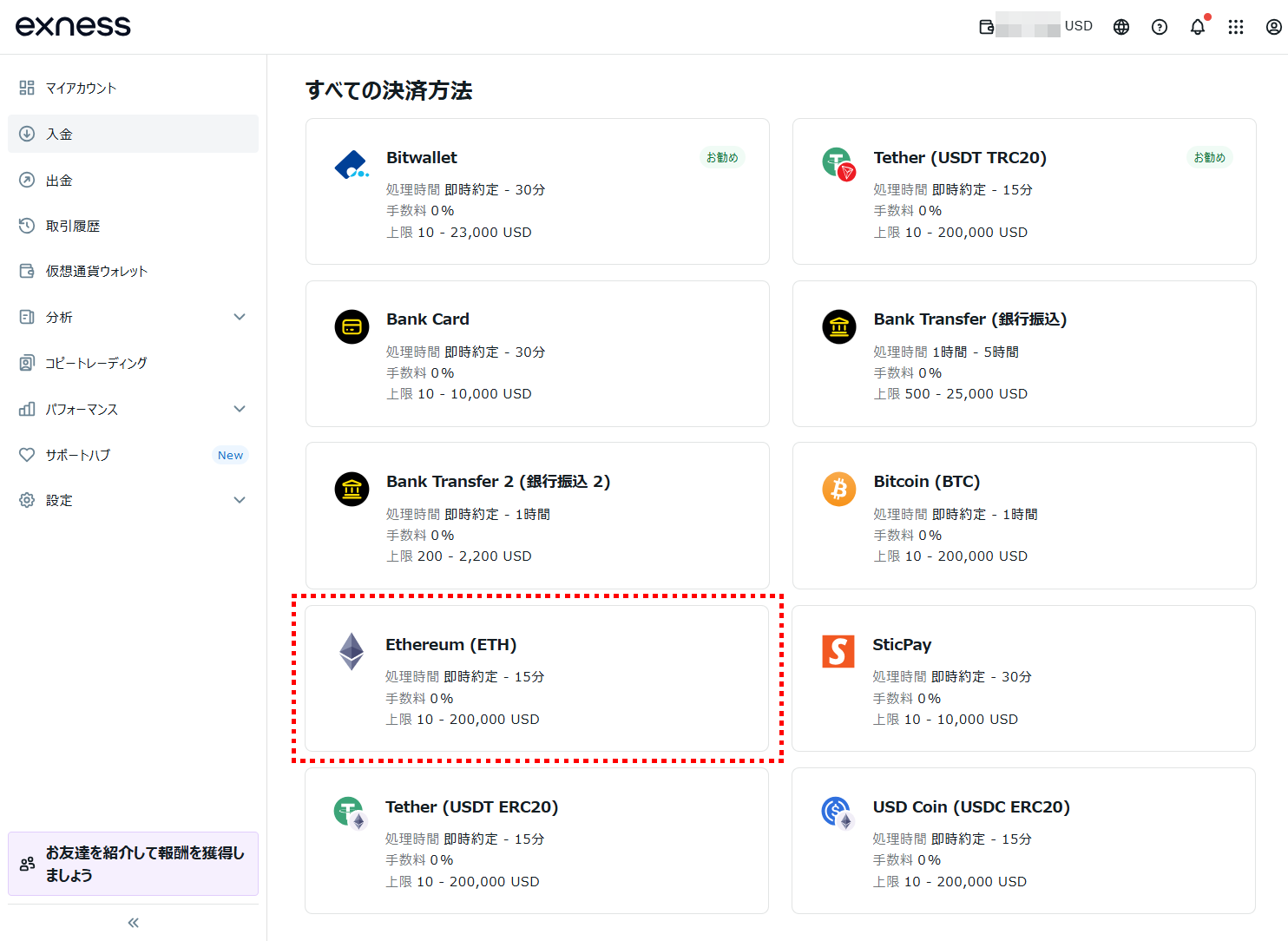Viewport: 1288px width, 941px height.
Task: Open マイアカウント in sidebar
Action: point(133,88)
